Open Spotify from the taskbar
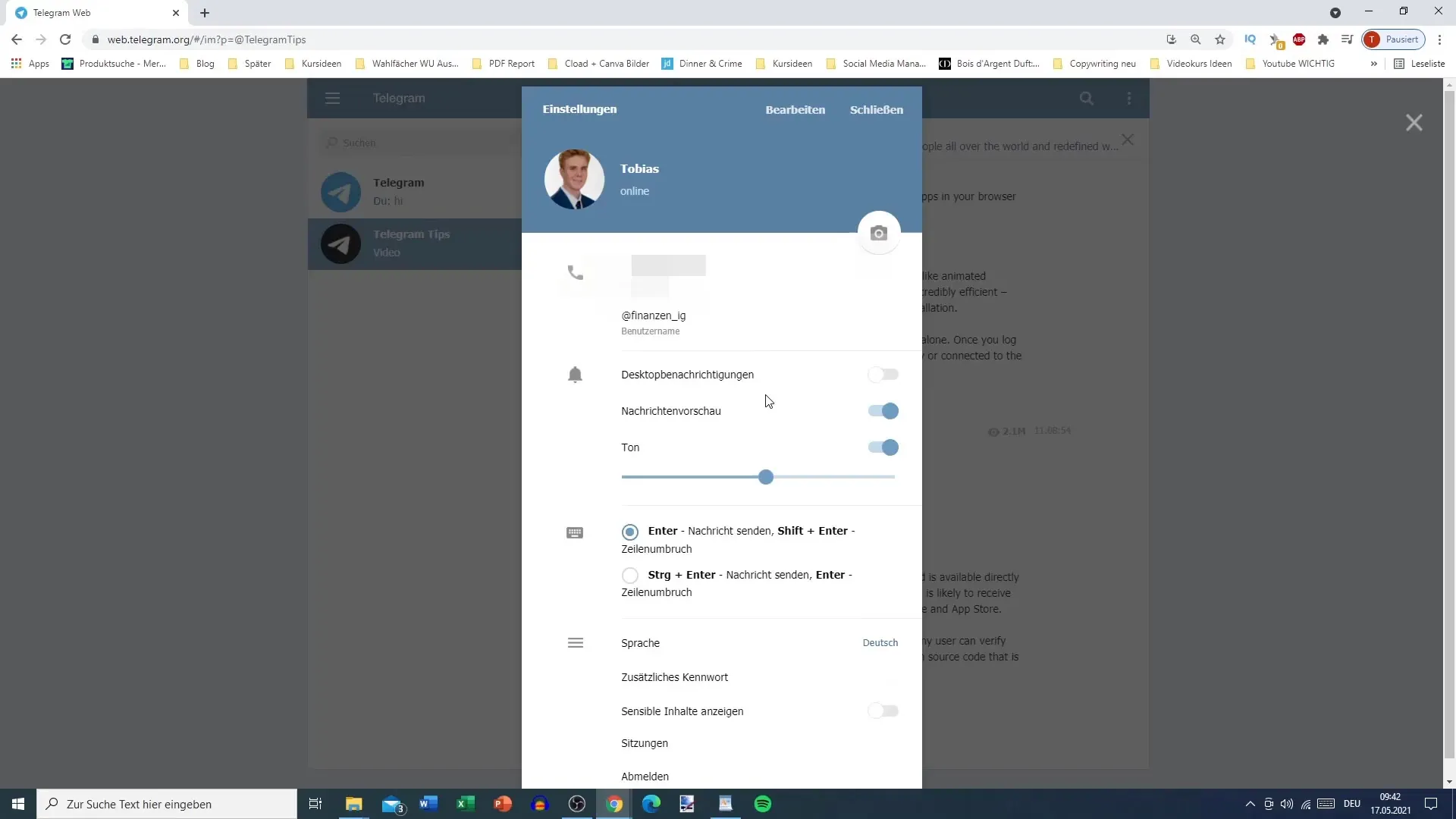 coord(763,804)
